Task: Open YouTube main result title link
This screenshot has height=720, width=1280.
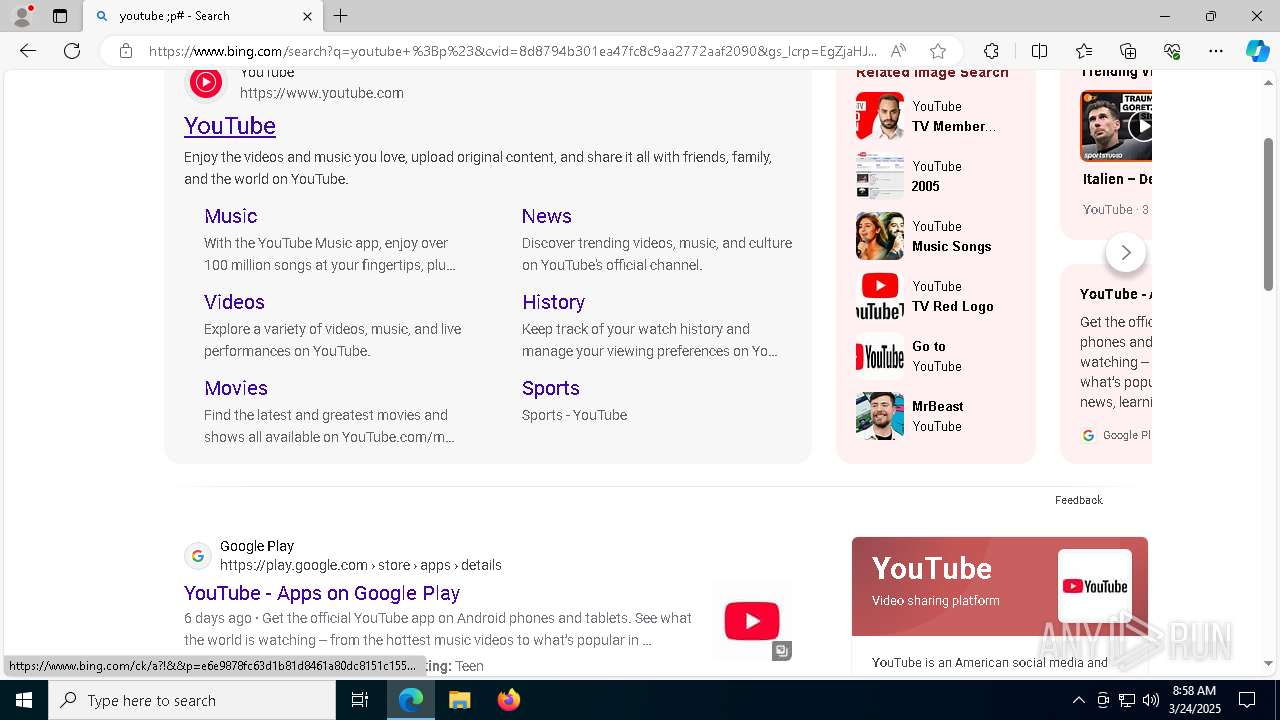Action: (x=230, y=125)
